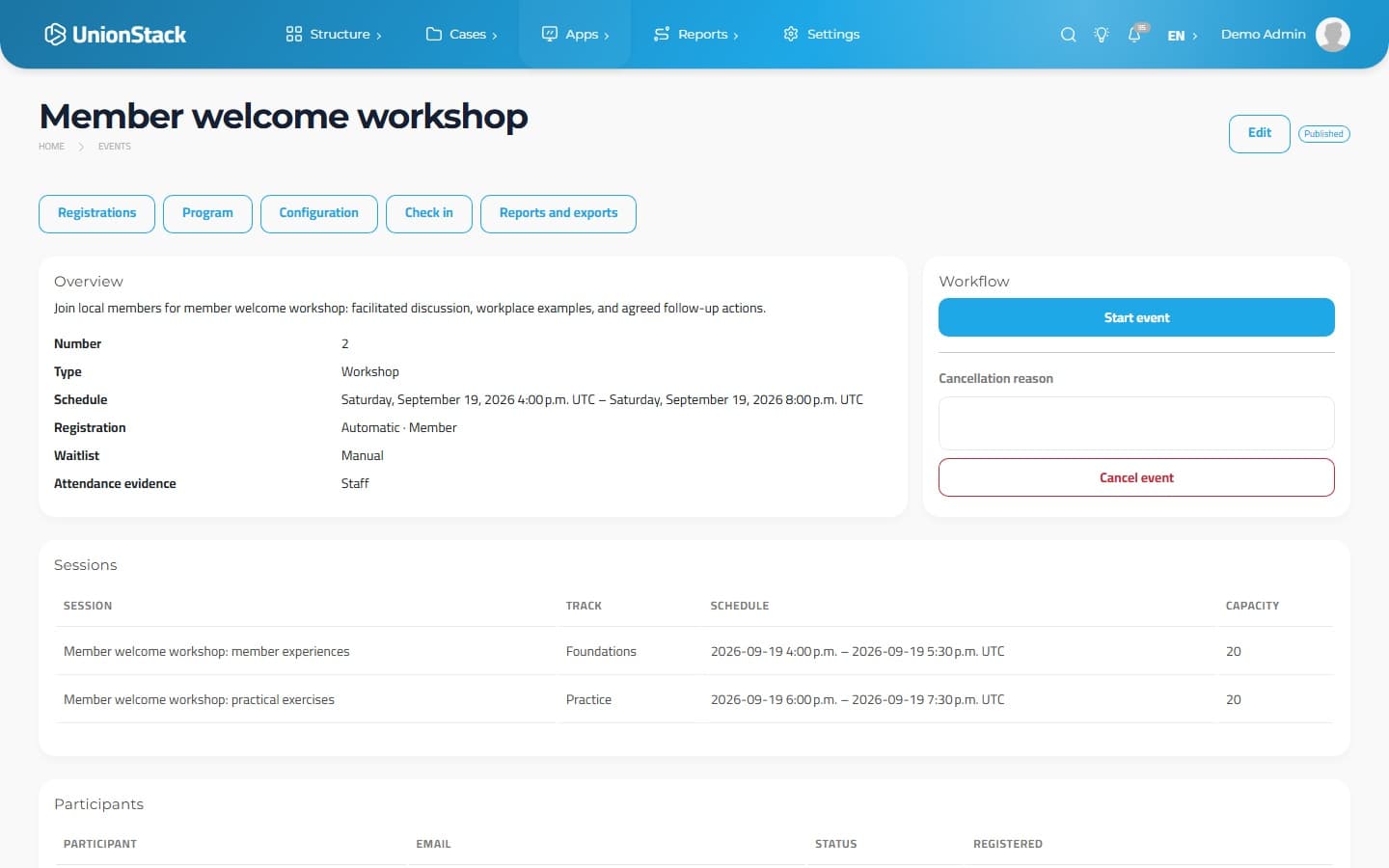Screen dimensions: 1389x868
Task: Click the TRACK column header
Action: pos(584,606)
